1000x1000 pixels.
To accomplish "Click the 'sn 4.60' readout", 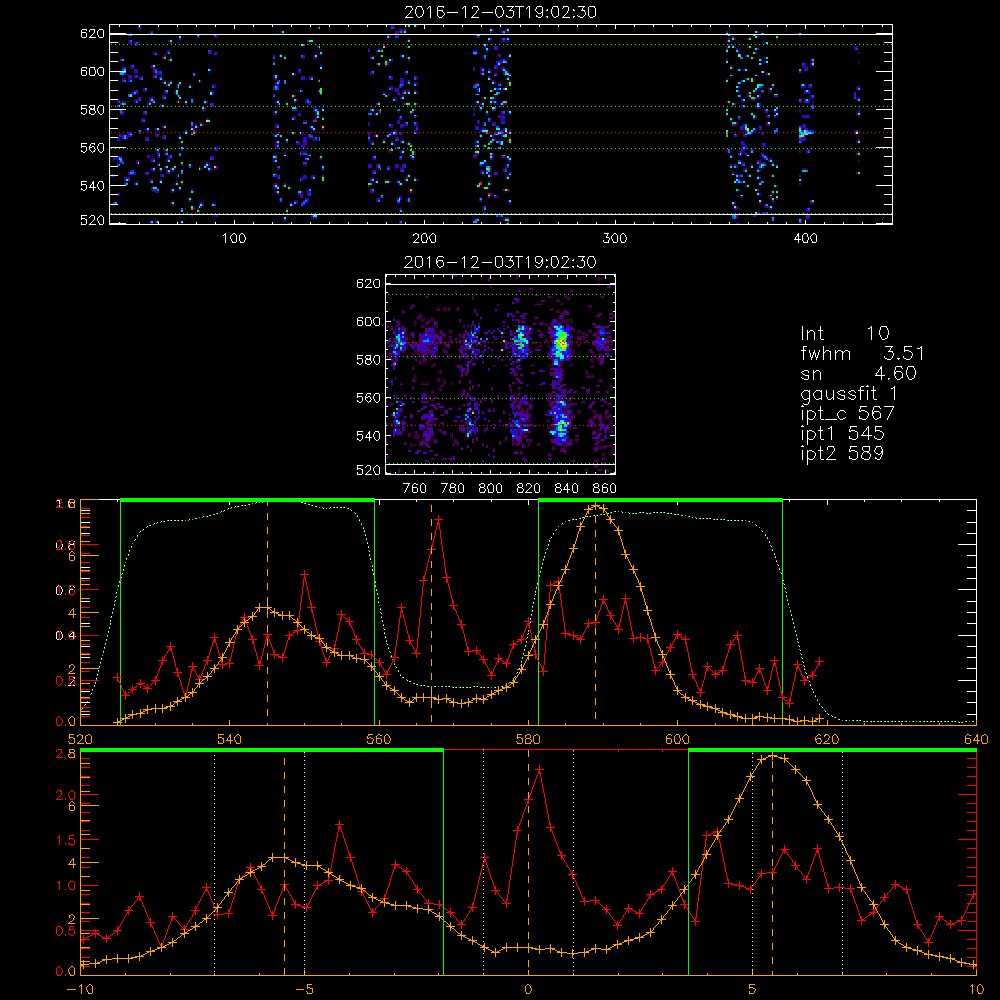I will 858,373.
